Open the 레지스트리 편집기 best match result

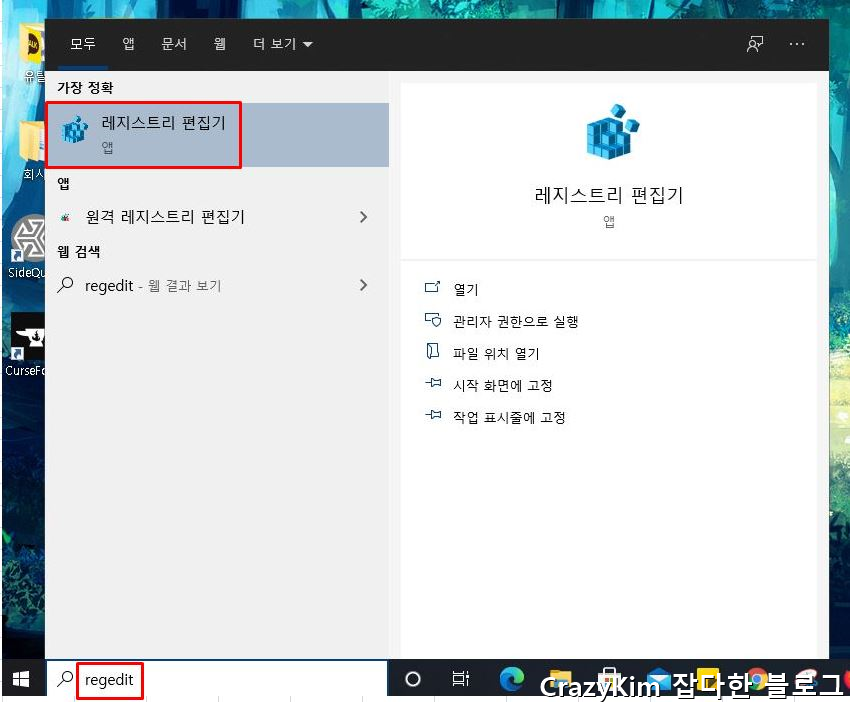(217, 134)
